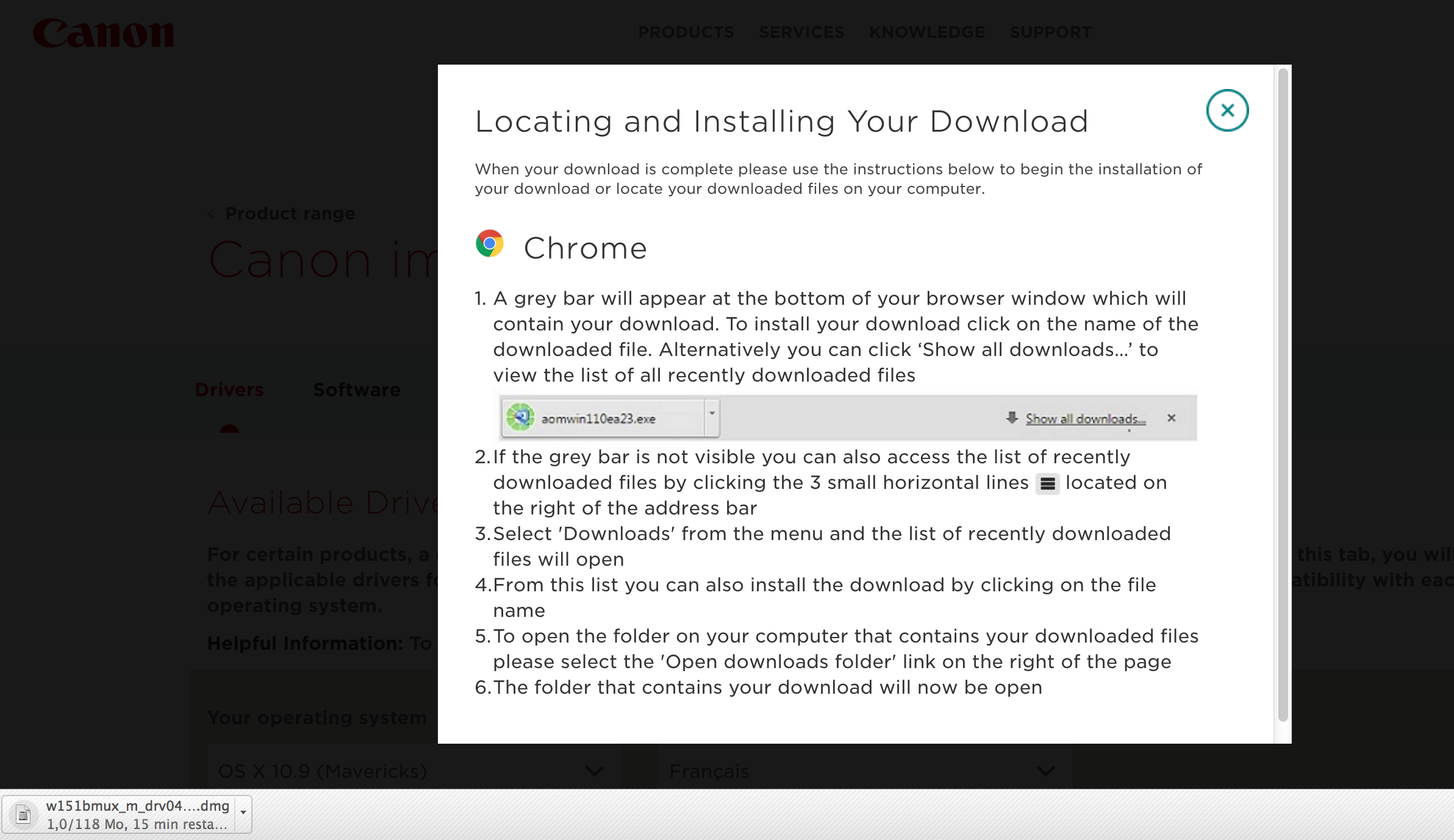Viewport: 1454px width, 840px height.
Task: Click the Show all downloads link
Action: click(1085, 419)
